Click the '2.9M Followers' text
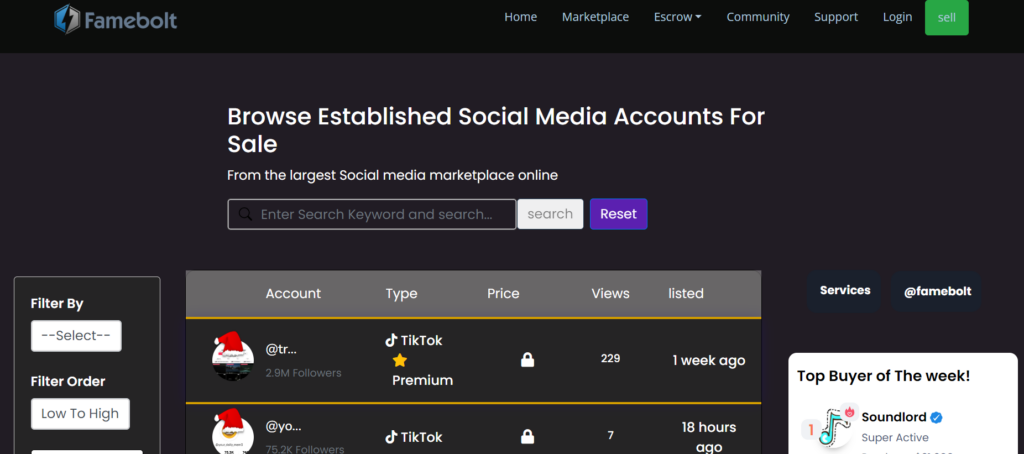The width and height of the screenshot is (1024, 454). point(303,373)
